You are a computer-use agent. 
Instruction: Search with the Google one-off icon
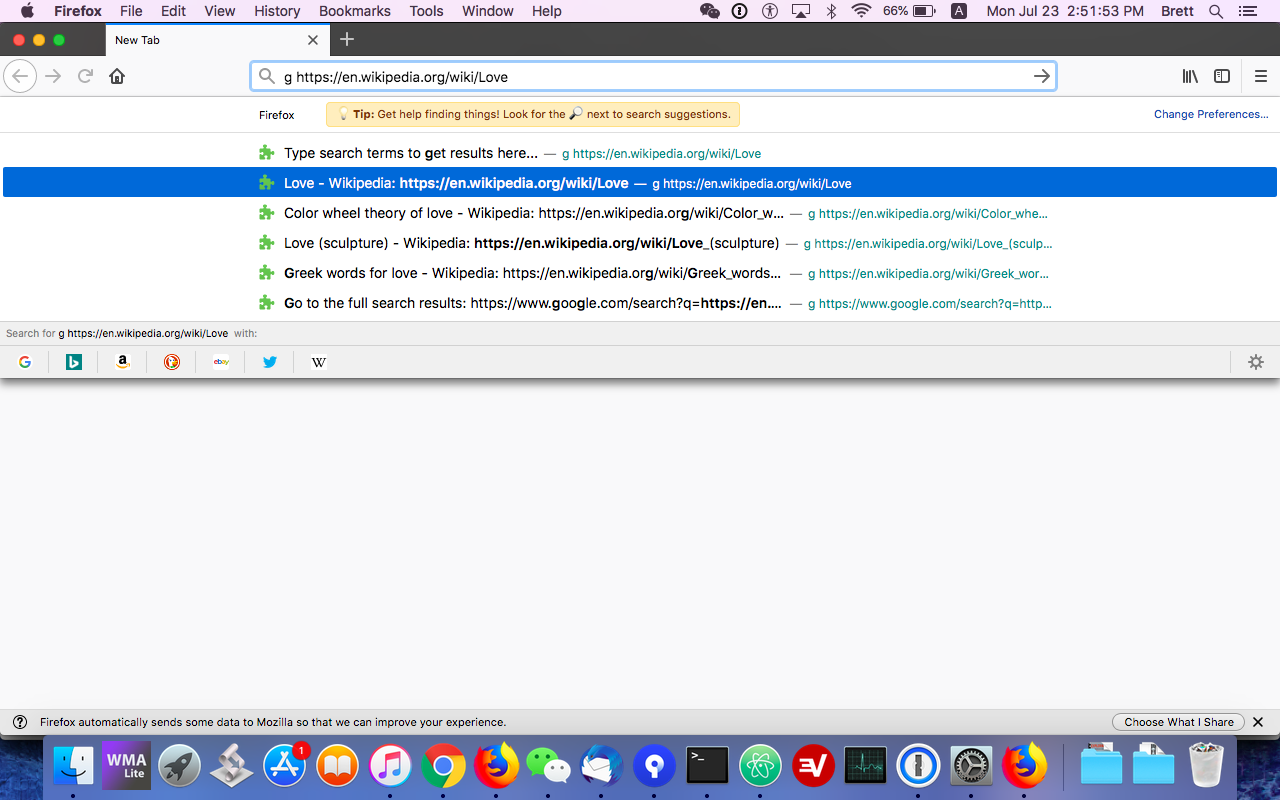(x=25, y=362)
